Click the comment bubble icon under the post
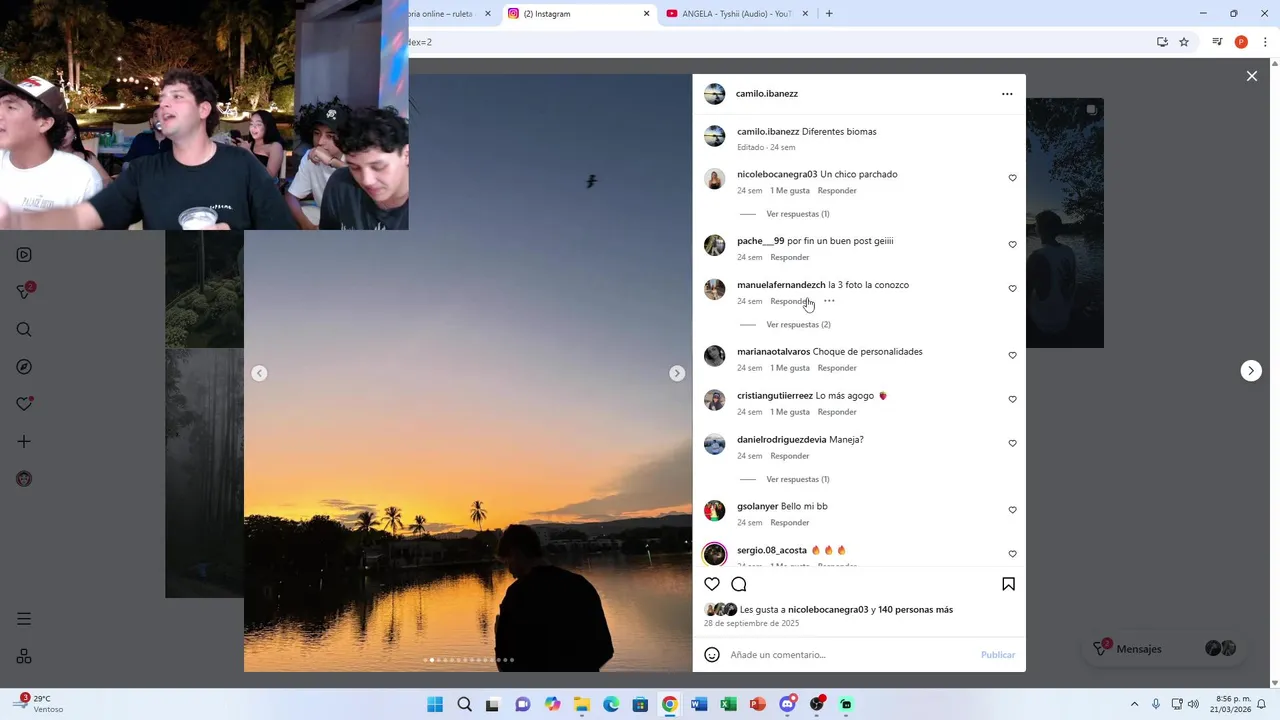The width and height of the screenshot is (1280, 720). click(x=739, y=584)
